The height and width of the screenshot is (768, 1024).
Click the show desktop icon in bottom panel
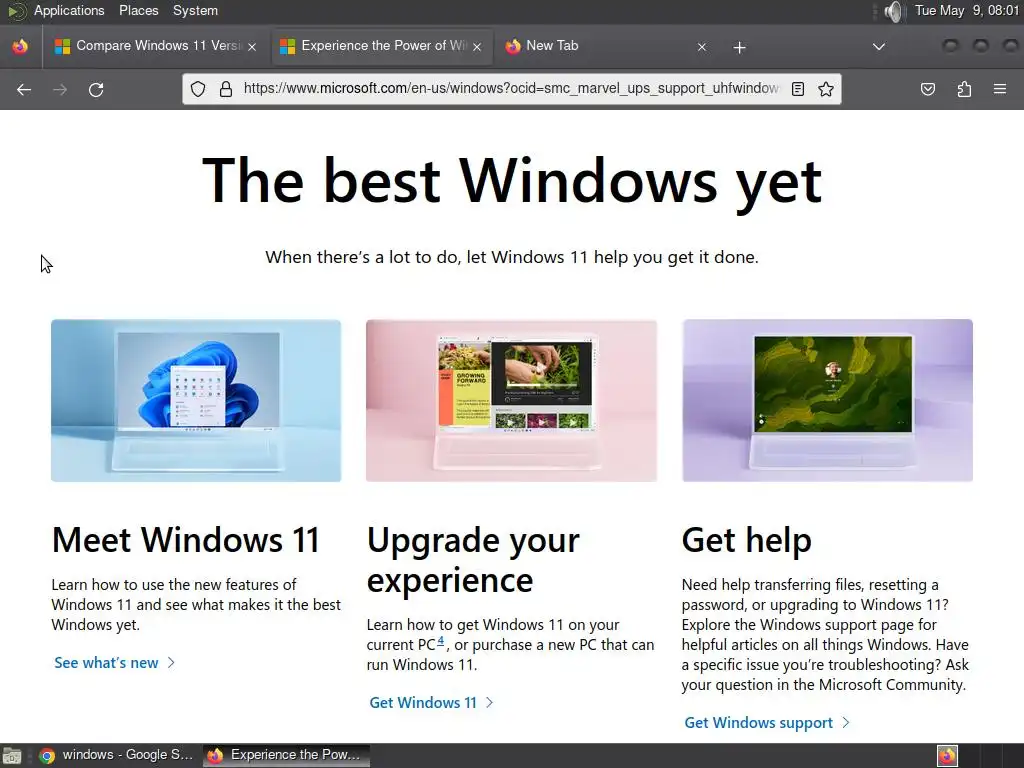pos(12,756)
